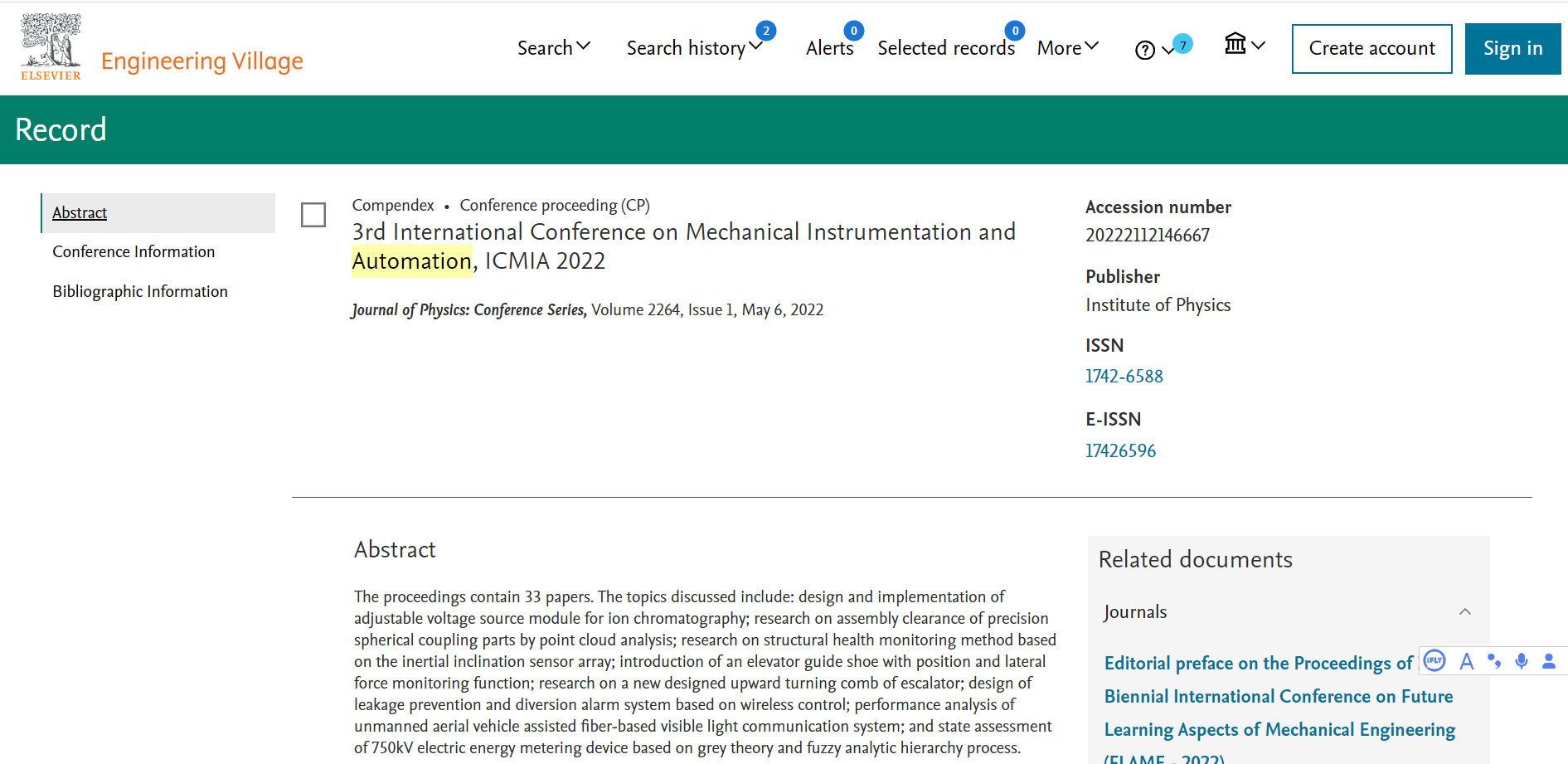Viewport: 1568px width, 764px height.
Task: Open Alerts in the top navigation
Action: pyautogui.click(x=829, y=48)
